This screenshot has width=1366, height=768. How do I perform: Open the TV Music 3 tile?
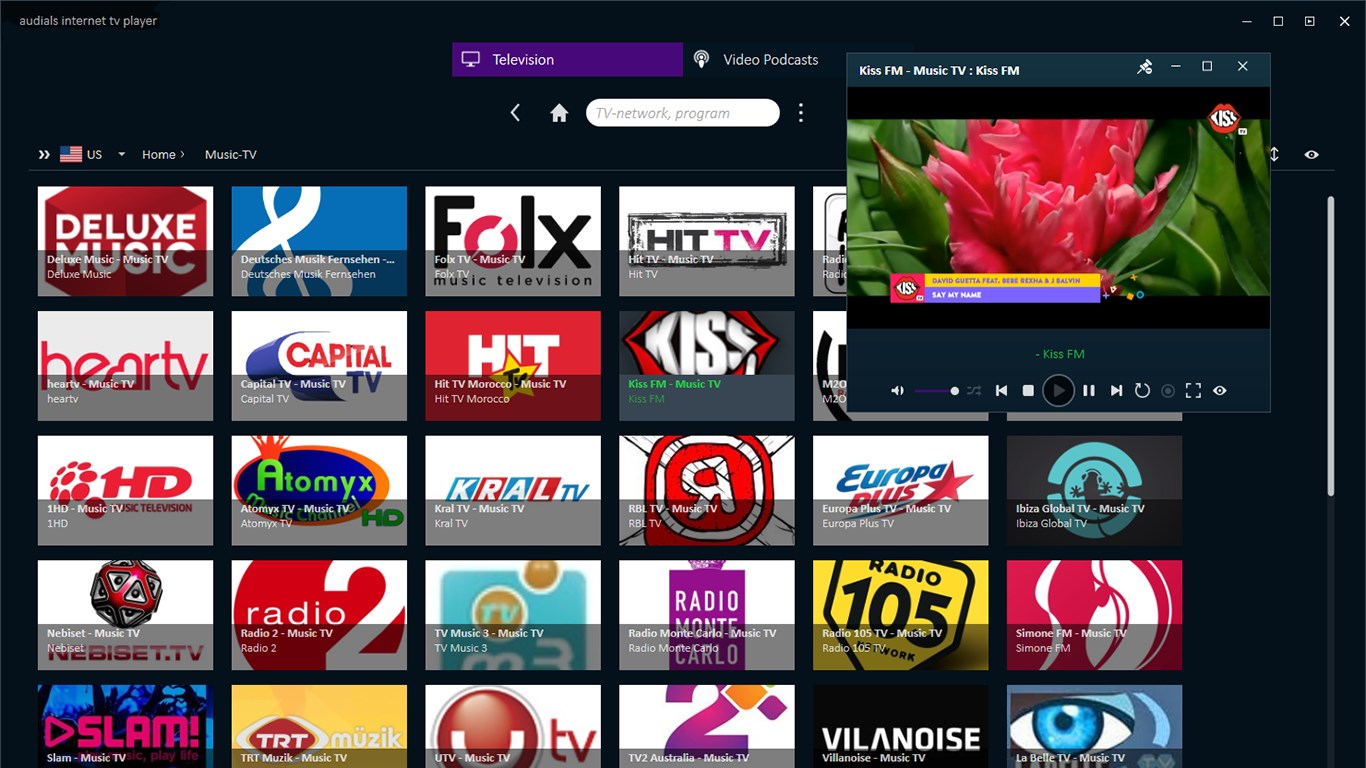pyautogui.click(x=513, y=615)
